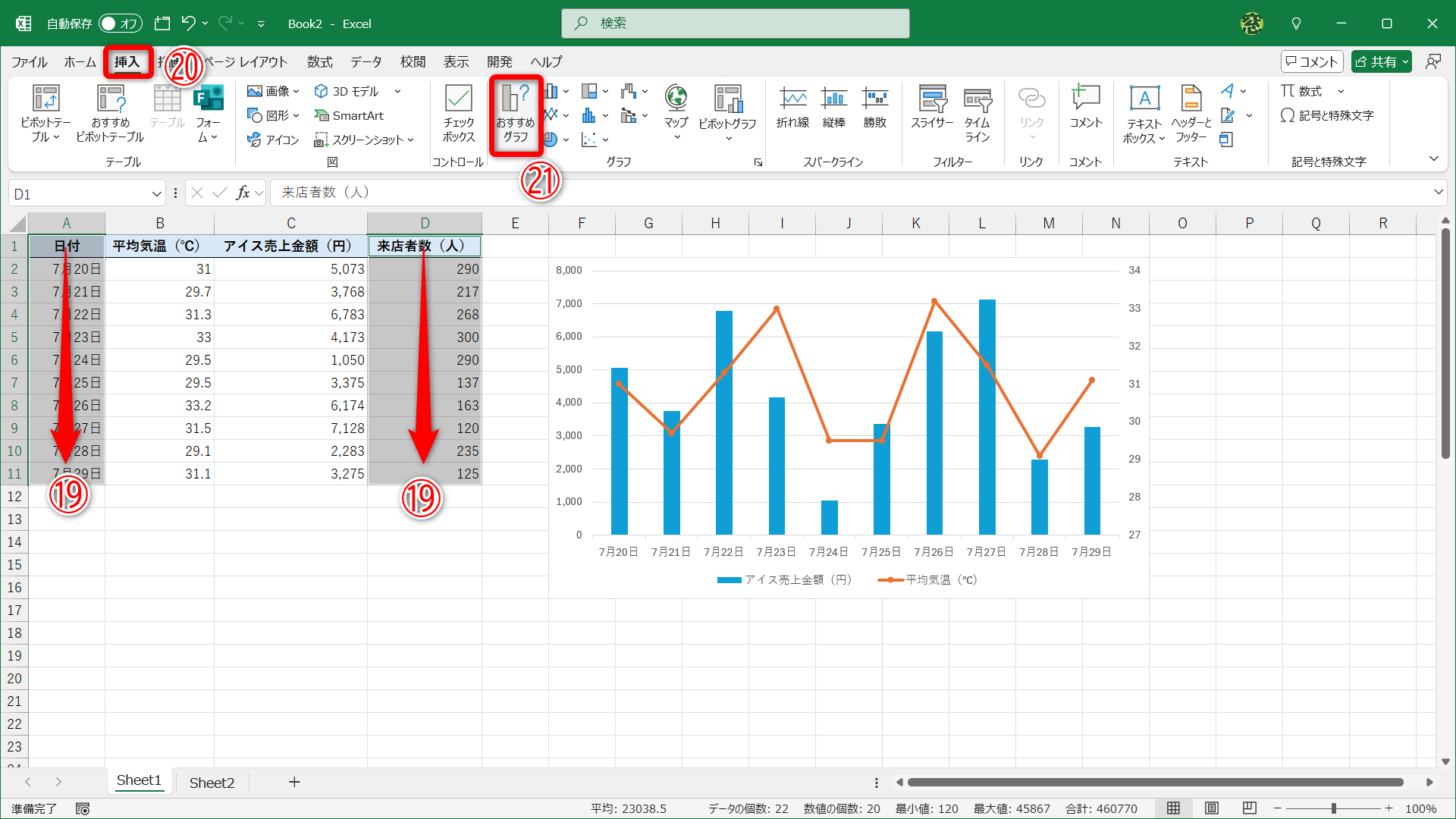This screenshot has width=1456, height=819.
Task: Click the Comments (コメント) button at top right
Action: [x=1311, y=62]
